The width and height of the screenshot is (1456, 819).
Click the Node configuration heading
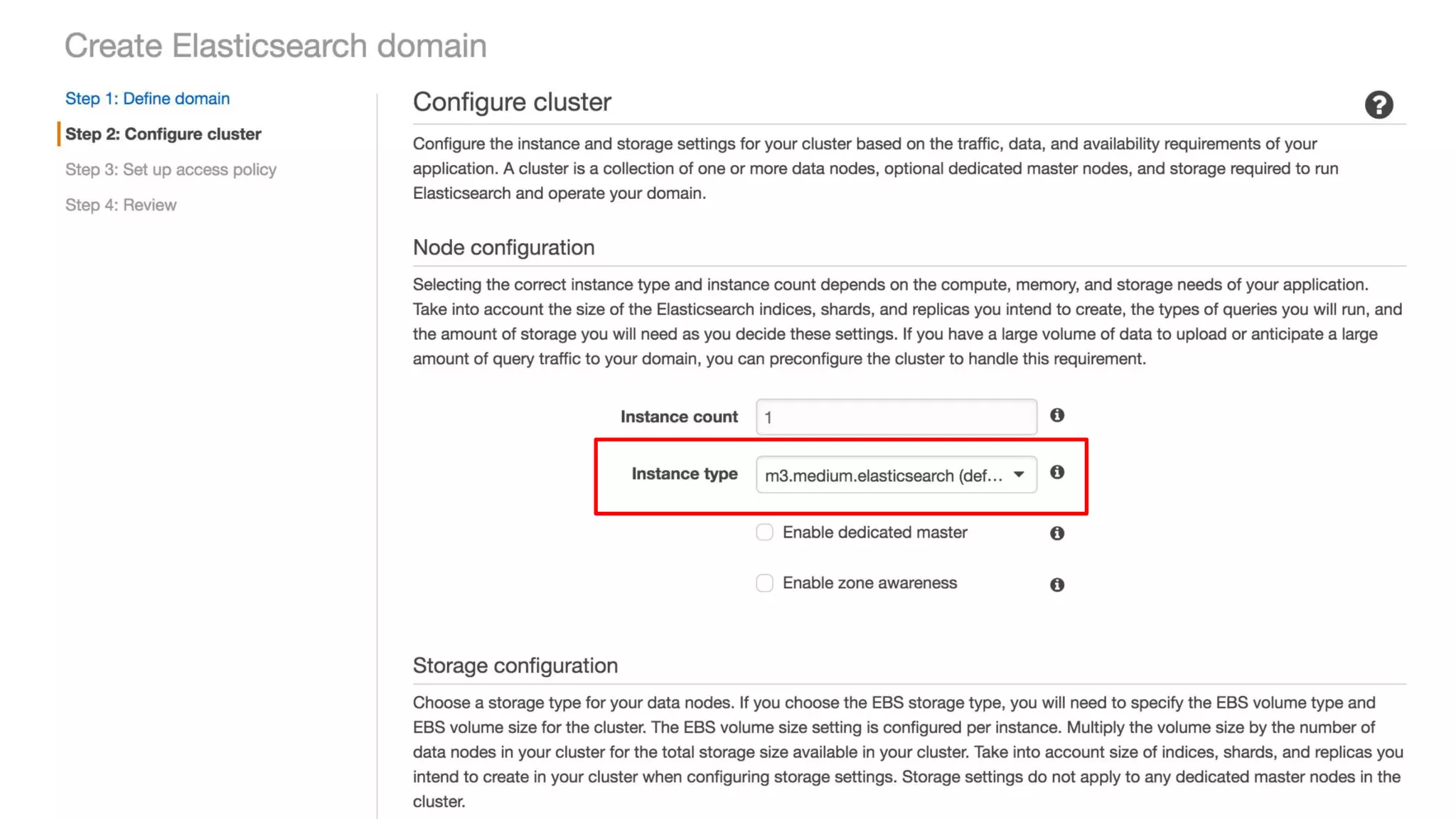[503, 247]
